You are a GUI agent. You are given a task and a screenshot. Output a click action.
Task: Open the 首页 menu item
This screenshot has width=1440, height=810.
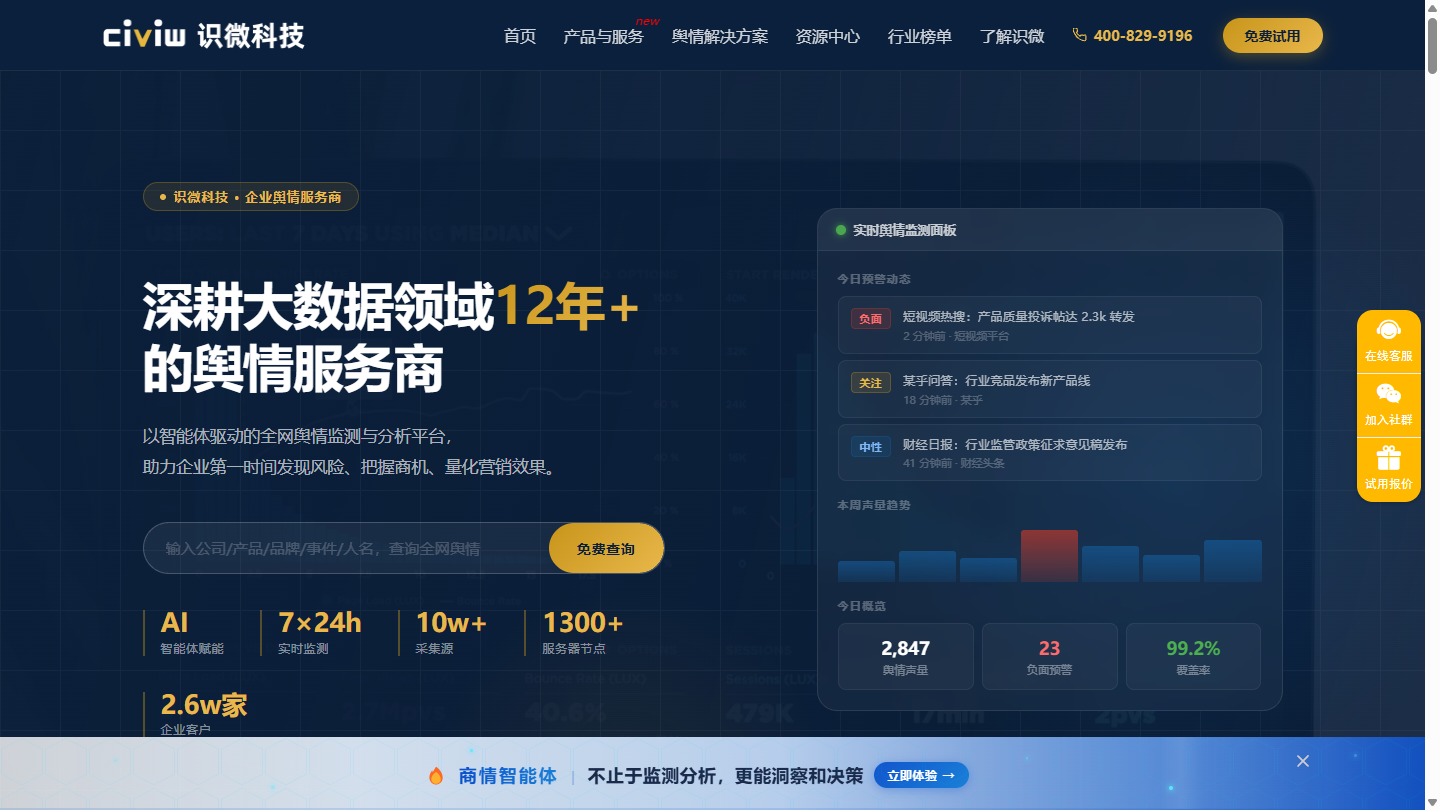point(520,36)
